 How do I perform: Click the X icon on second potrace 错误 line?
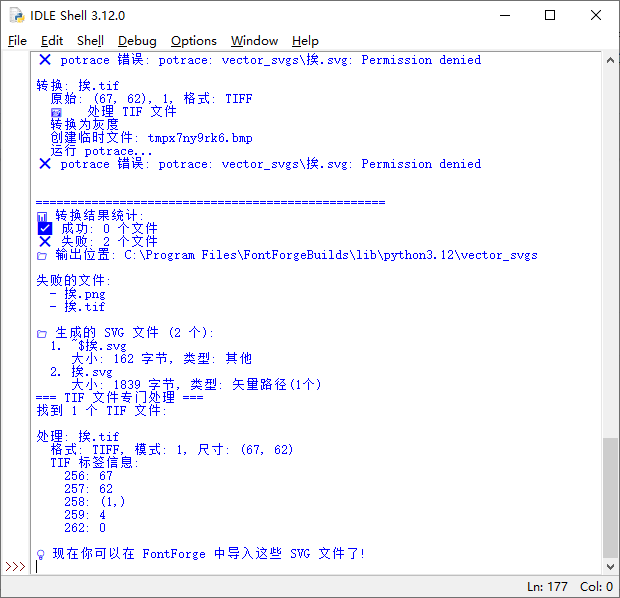pos(45,163)
